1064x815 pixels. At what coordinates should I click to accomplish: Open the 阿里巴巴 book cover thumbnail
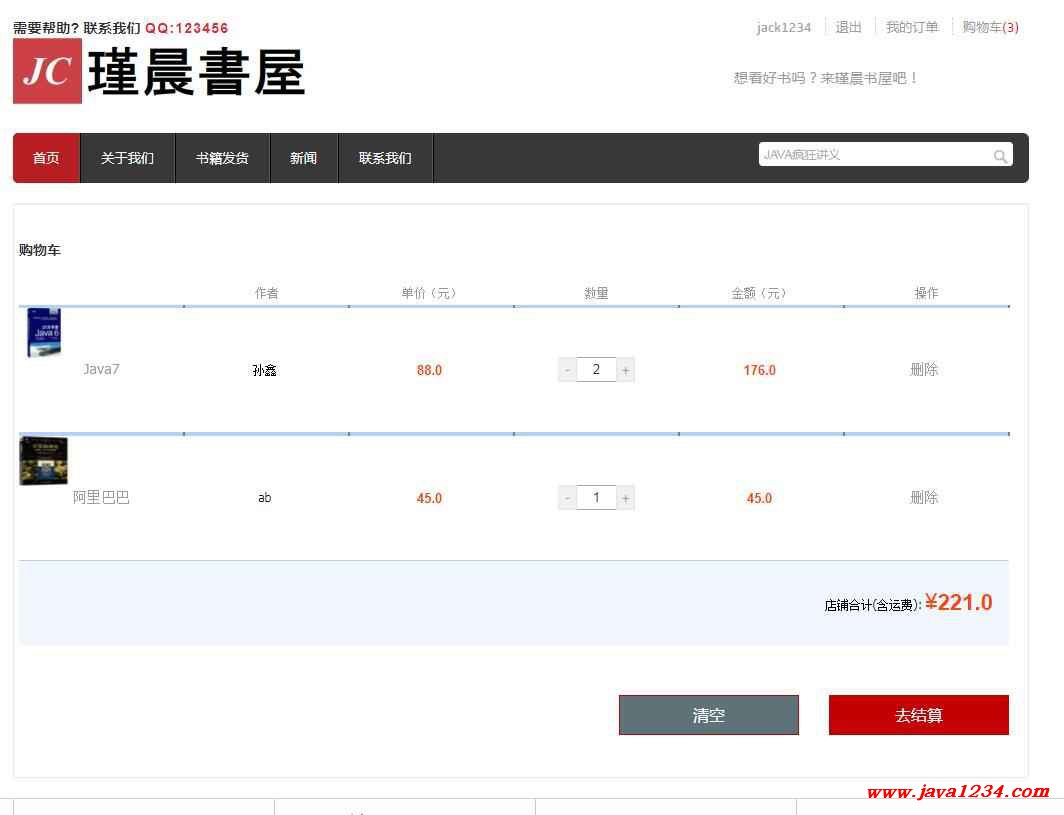click(43, 461)
